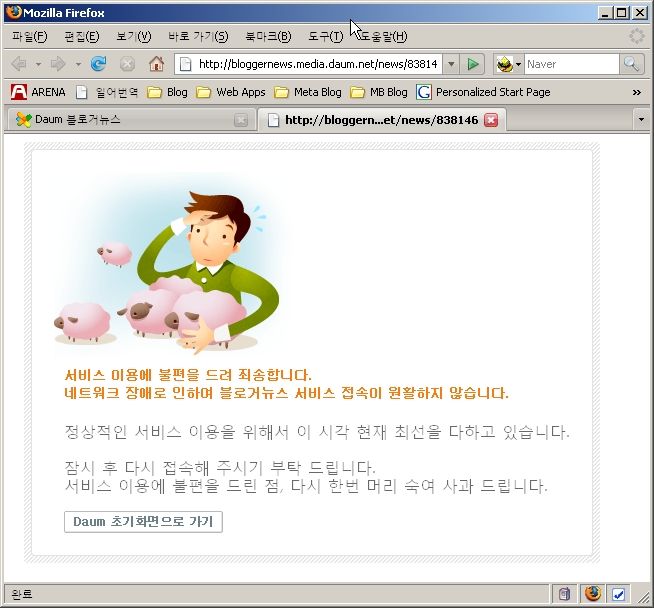
Task: Click the Forward navigation arrow
Action: click(58, 64)
